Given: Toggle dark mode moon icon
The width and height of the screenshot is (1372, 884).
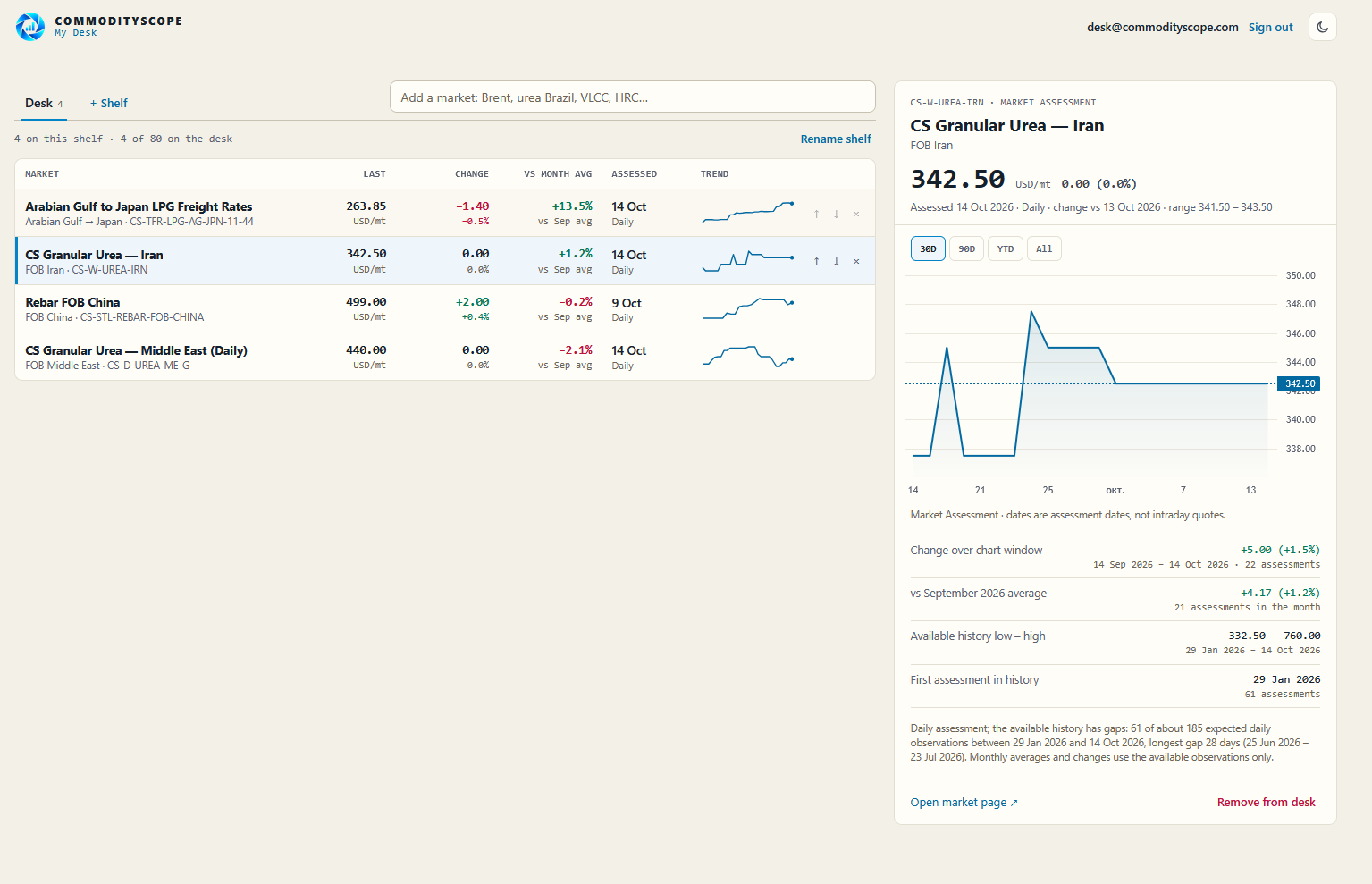Looking at the screenshot, I should point(1323,27).
